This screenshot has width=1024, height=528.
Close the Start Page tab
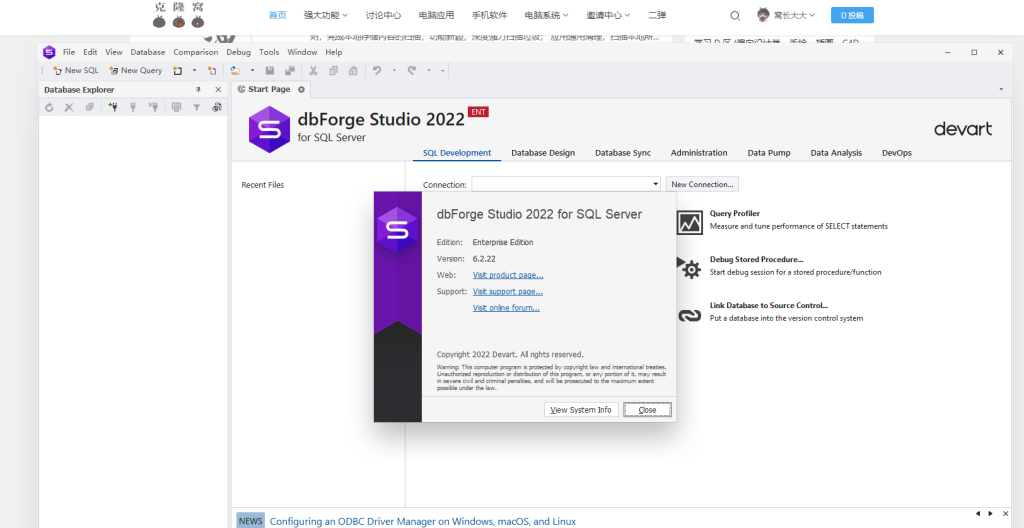[301, 90]
